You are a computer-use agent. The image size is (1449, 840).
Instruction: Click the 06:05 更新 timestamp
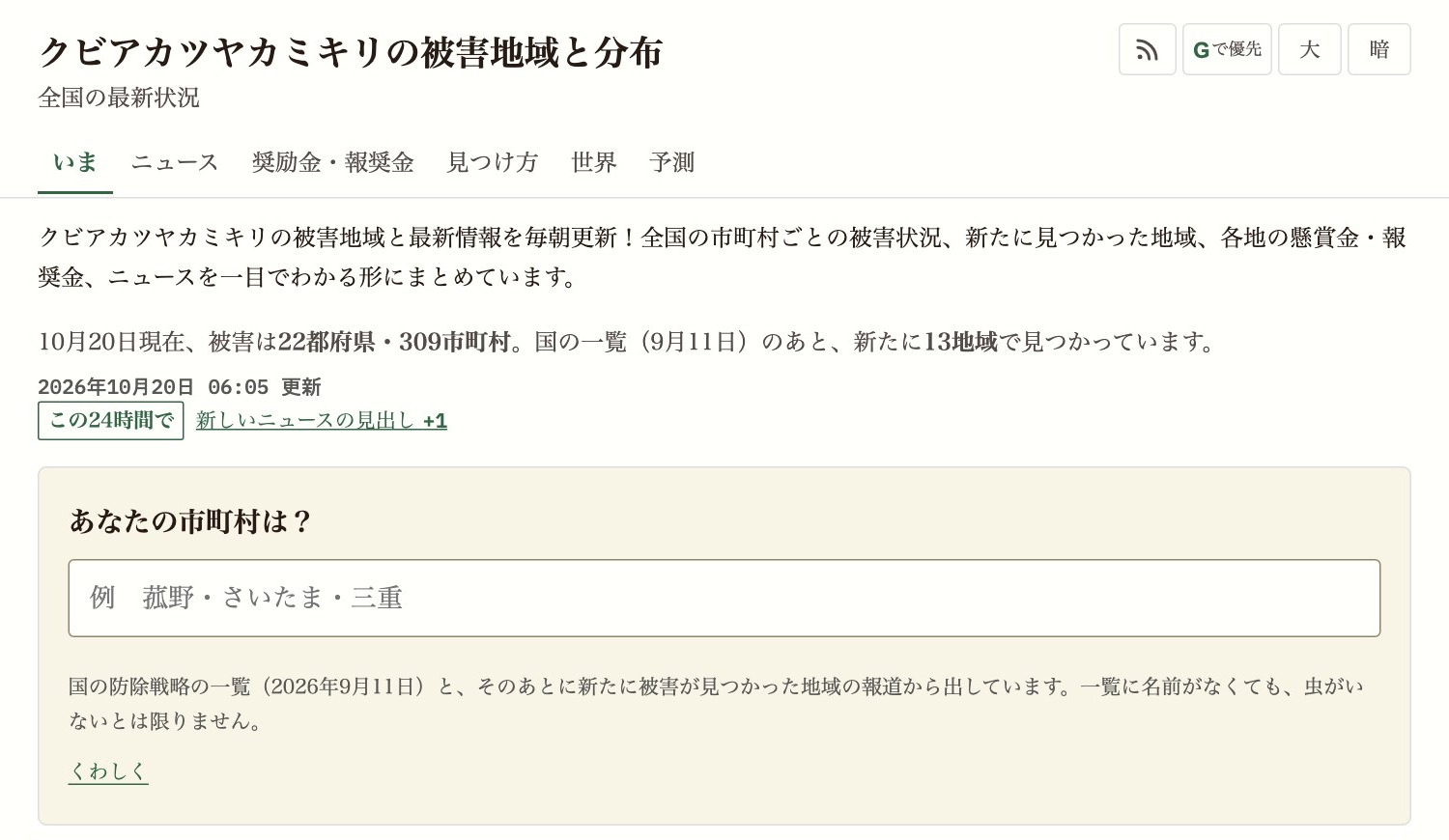point(264,387)
